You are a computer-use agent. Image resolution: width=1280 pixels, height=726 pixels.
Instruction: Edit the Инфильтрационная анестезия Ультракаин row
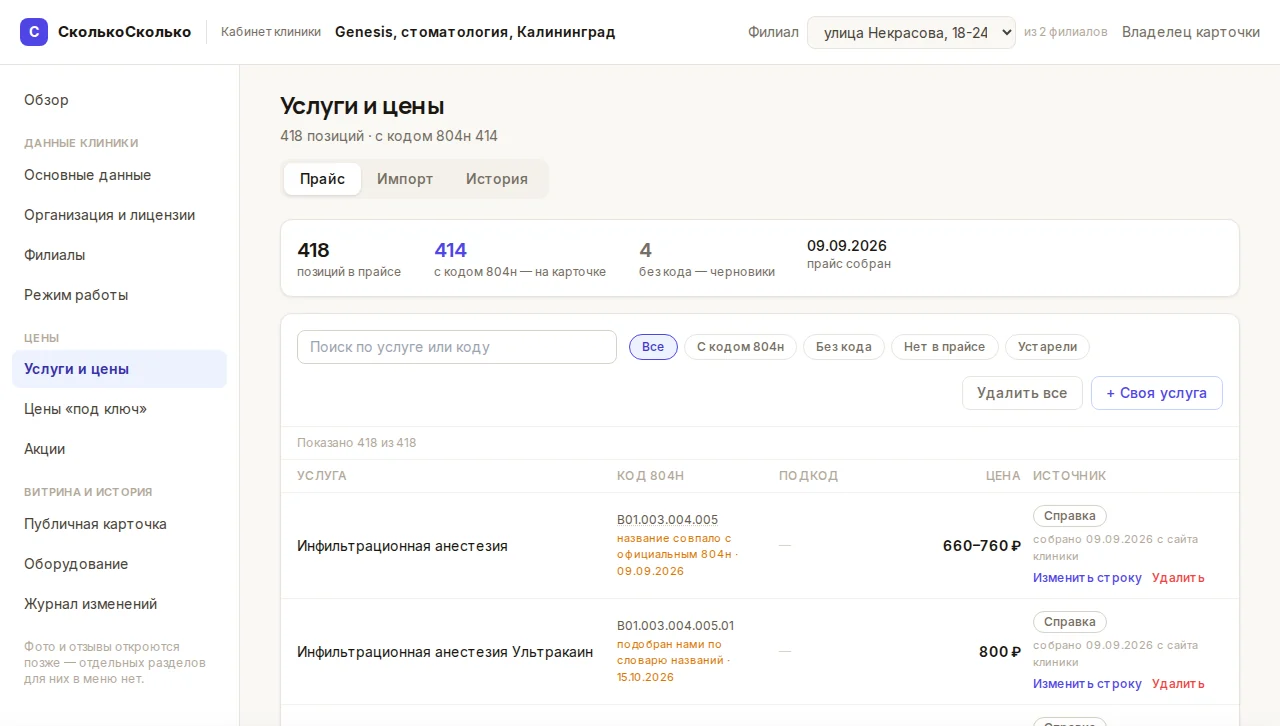tap(1087, 684)
